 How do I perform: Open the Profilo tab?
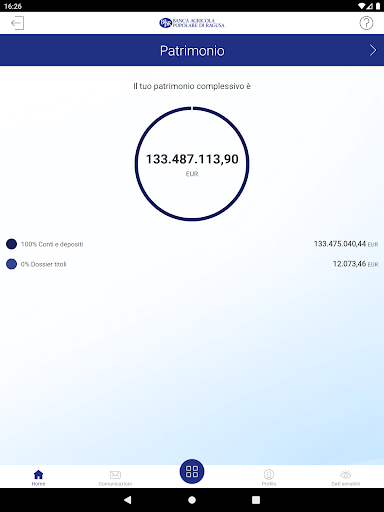tap(269, 477)
